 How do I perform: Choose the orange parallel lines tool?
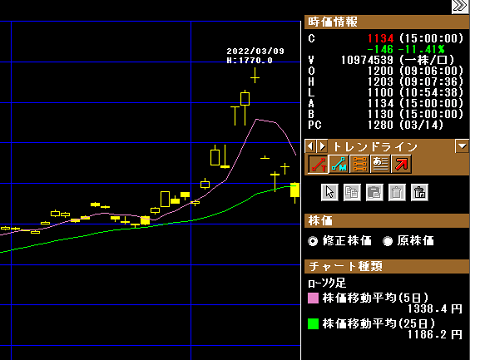point(359,164)
